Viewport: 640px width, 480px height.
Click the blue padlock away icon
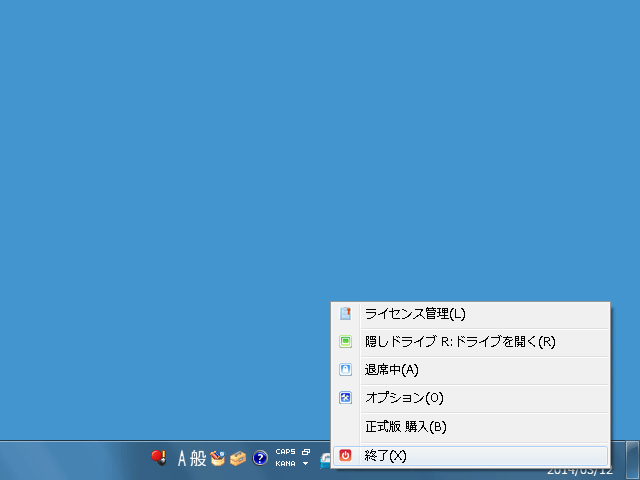click(x=346, y=369)
